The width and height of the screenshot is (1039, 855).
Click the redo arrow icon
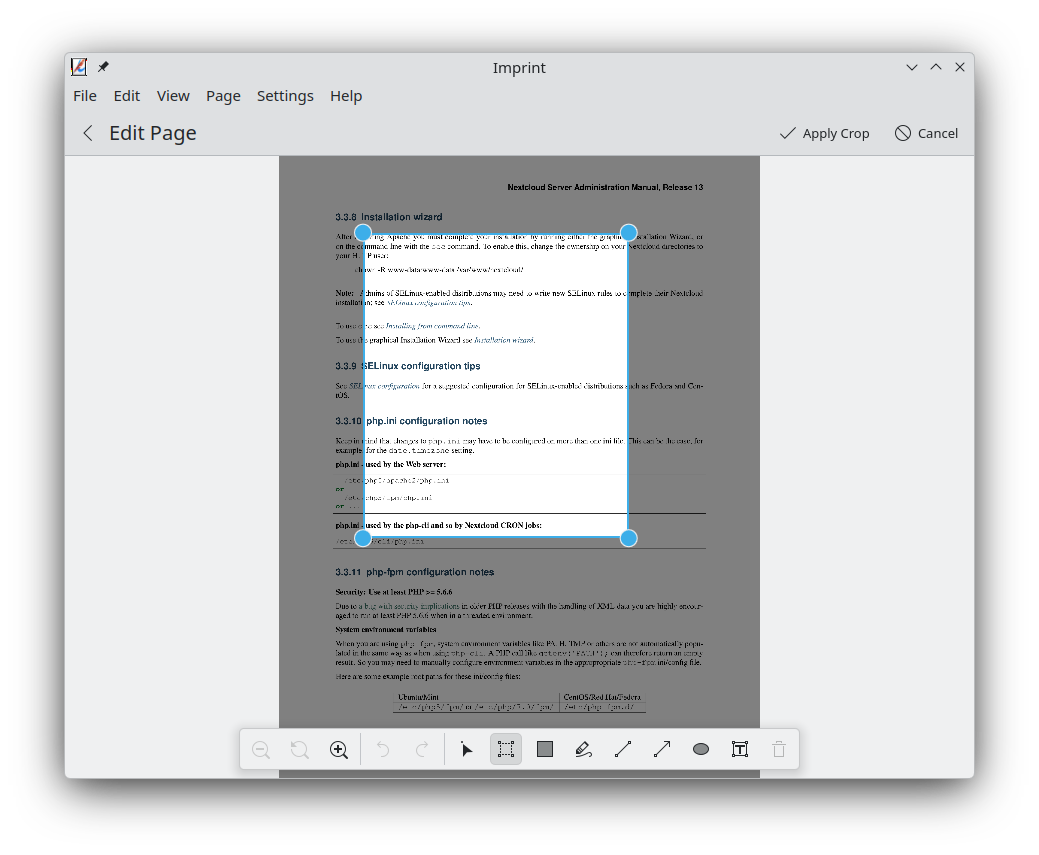(x=422, y=750)
